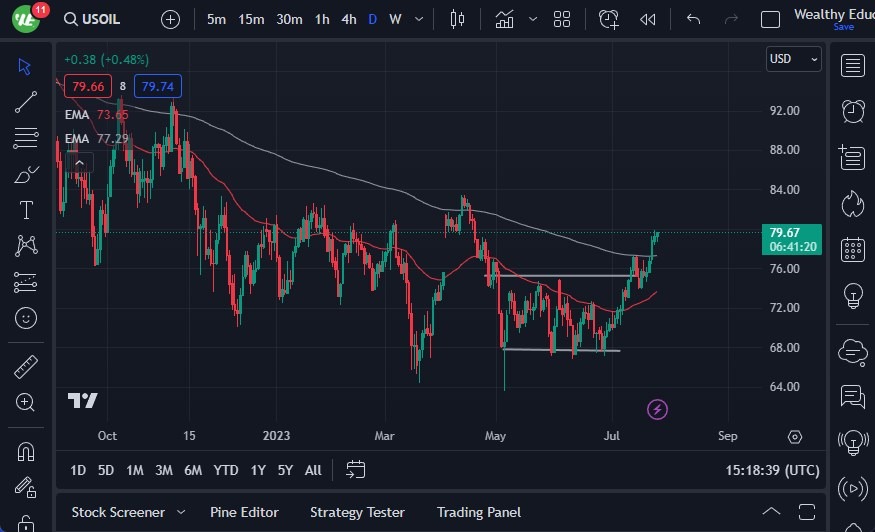Viewport: 875px width, 532px height.
Task: Toggle the magnet snap mode
Action: (26, 451)
